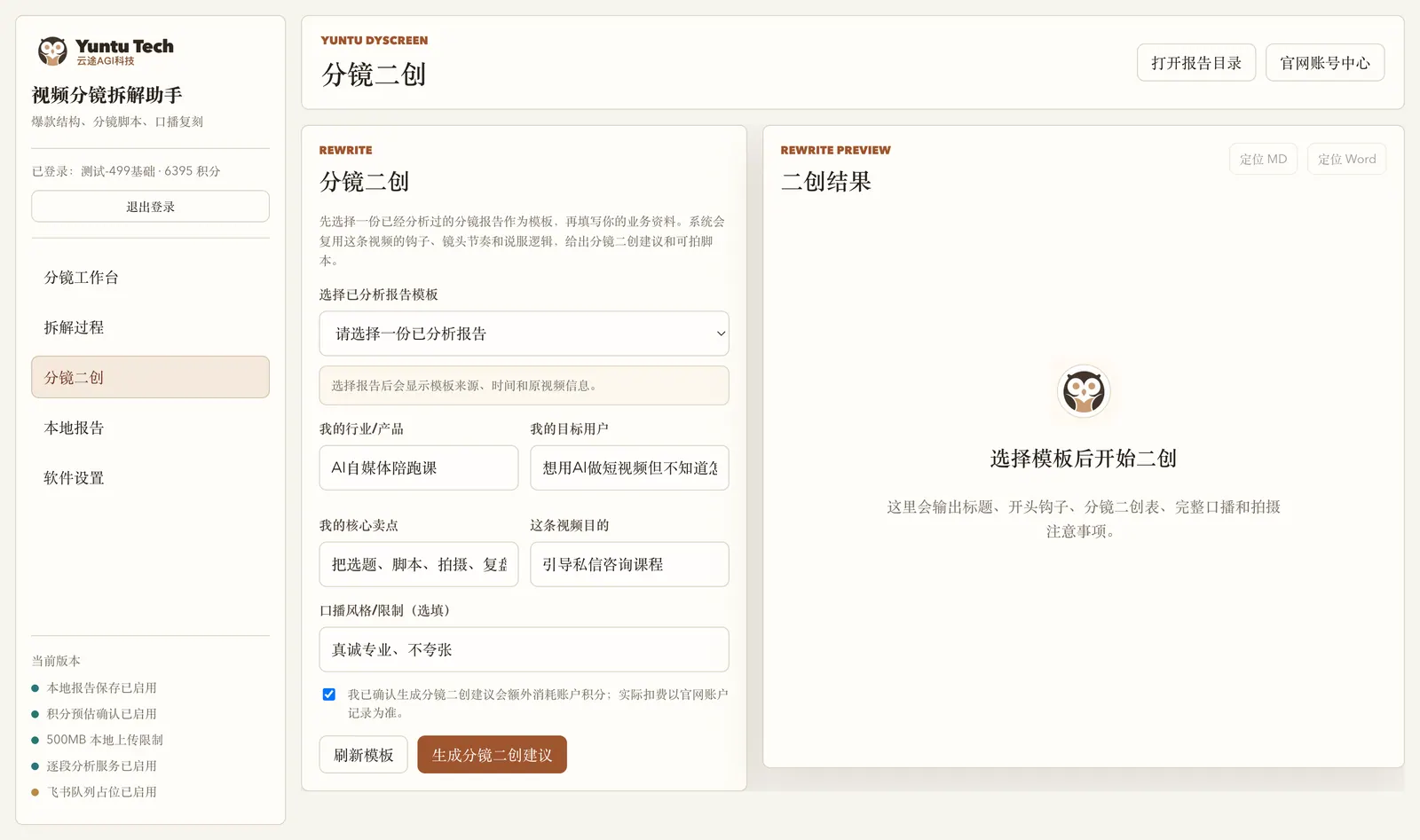This screenshot has height=840, width=1420.
Task: Click the 定位 Word button
Action: point(1346,159)
